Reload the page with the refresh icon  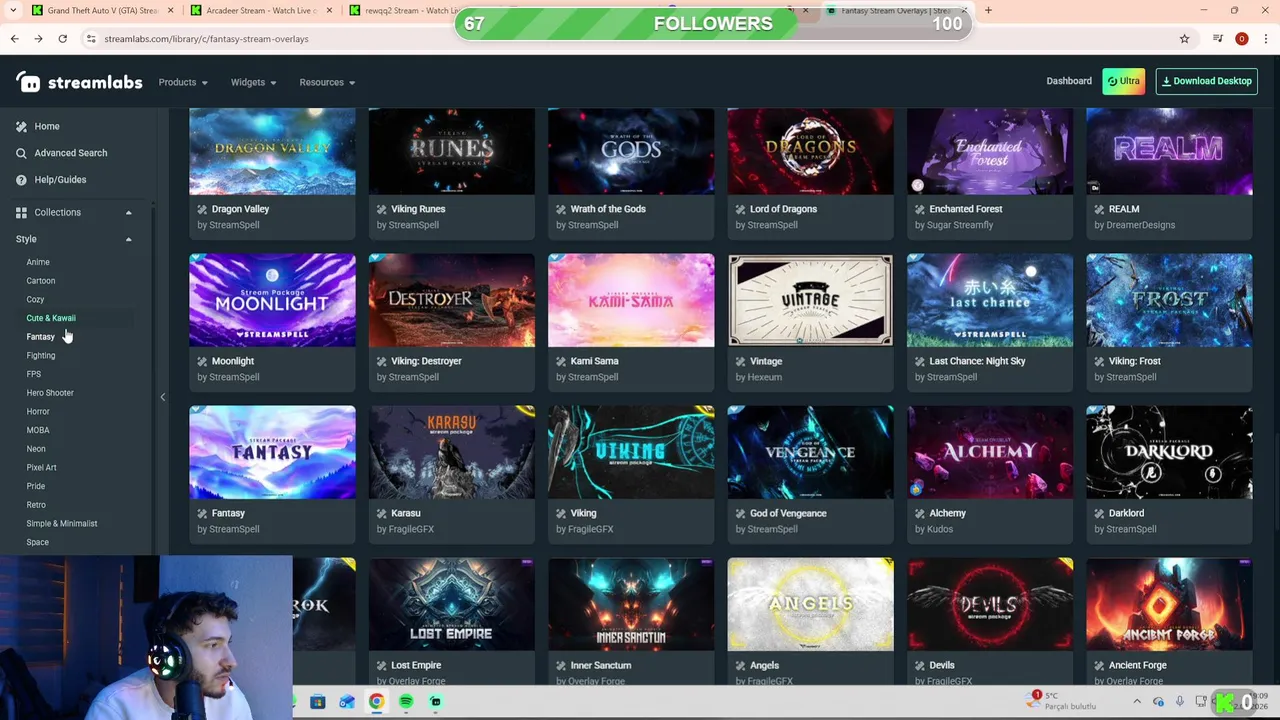point(62,39)
